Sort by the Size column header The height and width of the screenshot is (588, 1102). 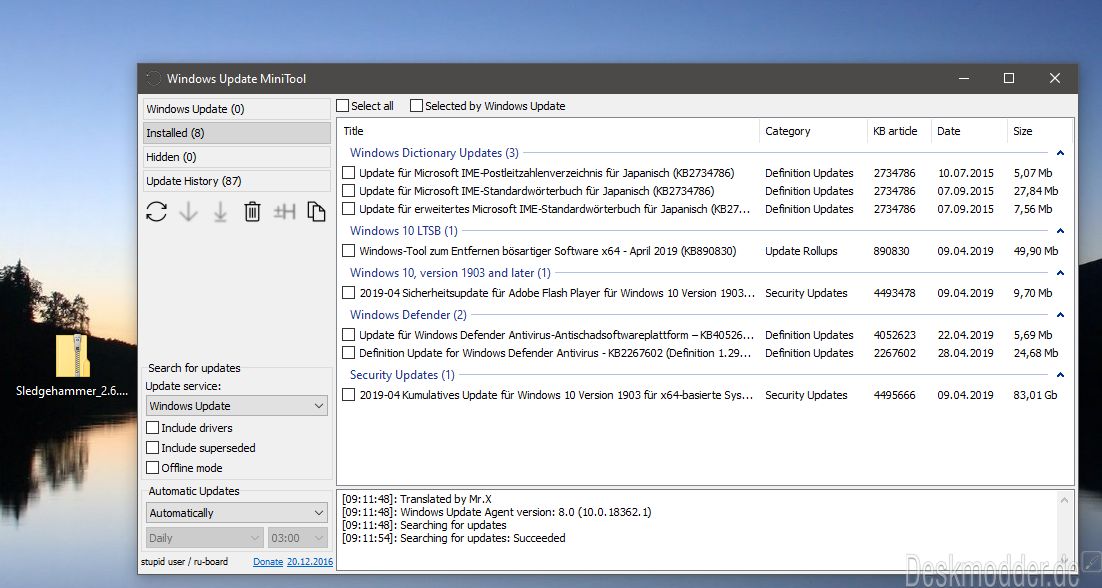(x=1040, y=131)
